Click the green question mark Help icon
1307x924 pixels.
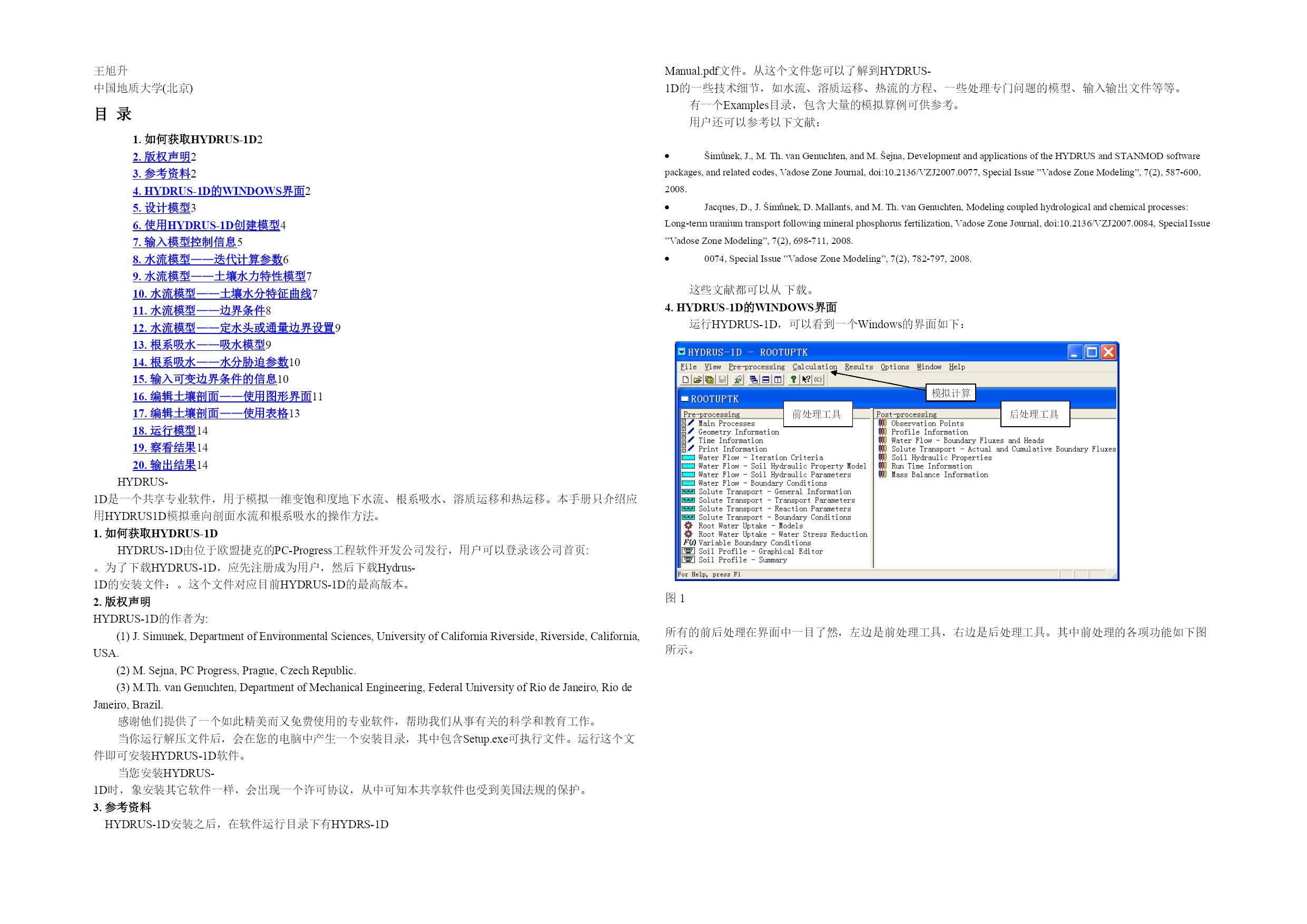point(793,380)
